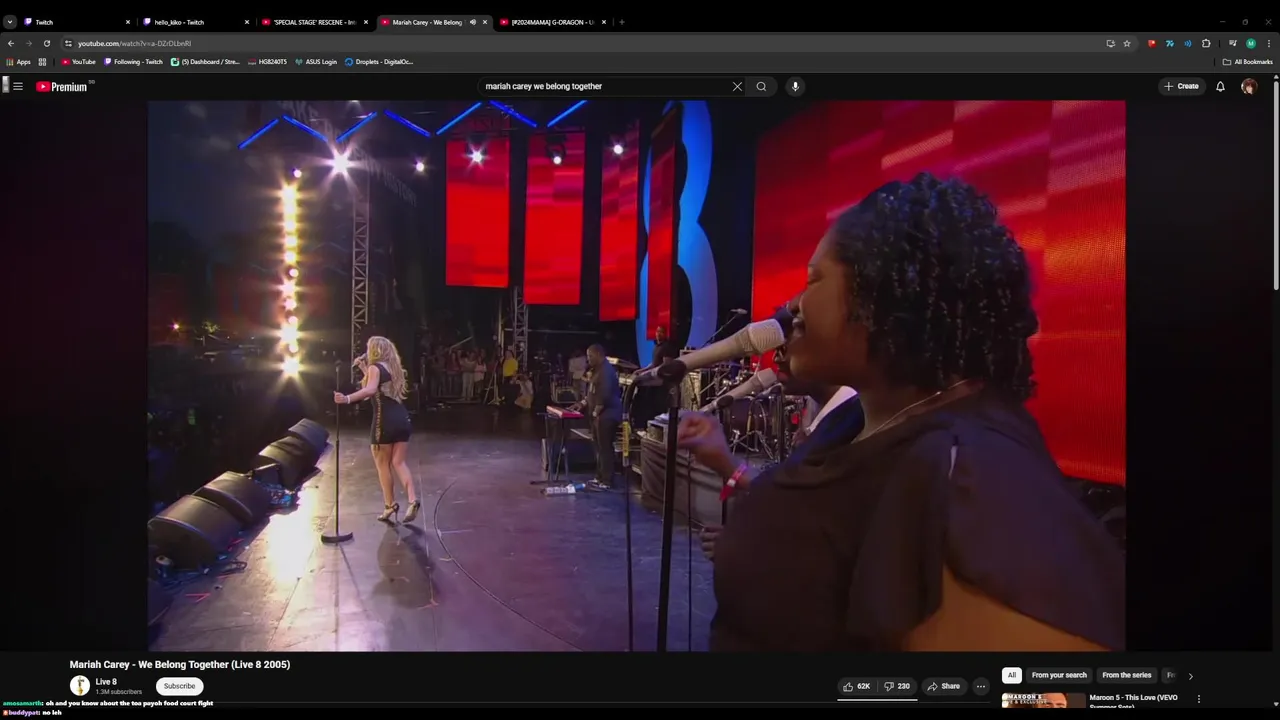
Task: Open the YouTube account avatar menu
Action: point(1248,86)
